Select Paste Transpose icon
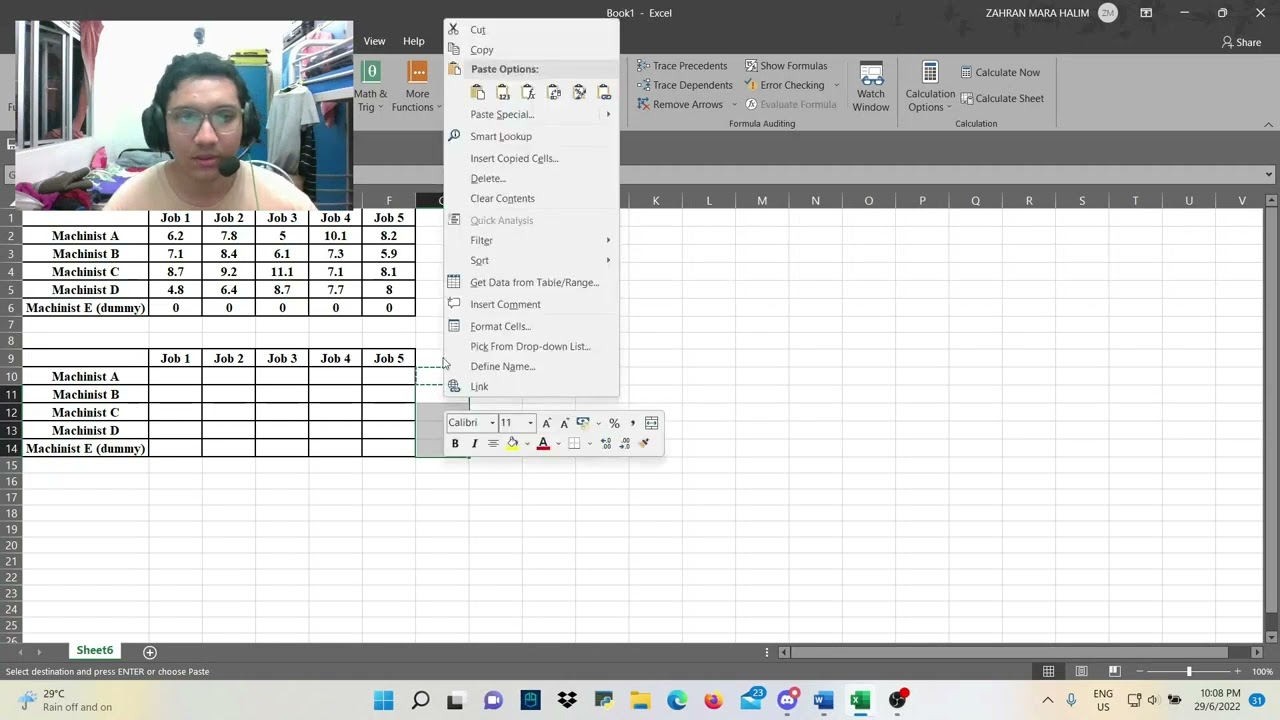Image resolution: width=1280 pixels, height=720 pixels. (x=554, y=92)
